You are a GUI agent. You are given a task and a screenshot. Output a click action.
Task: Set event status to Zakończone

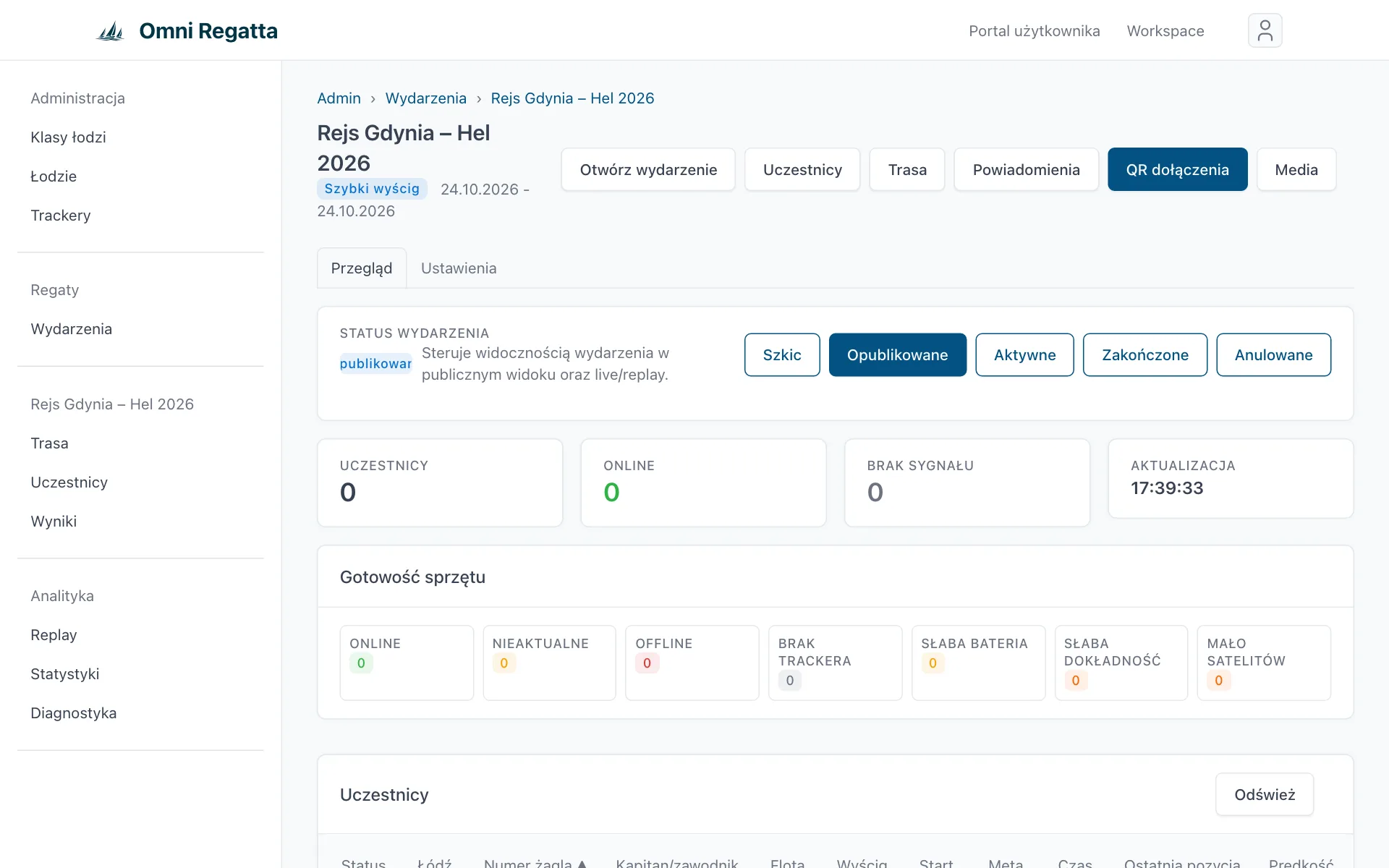tap(1145, 354)
